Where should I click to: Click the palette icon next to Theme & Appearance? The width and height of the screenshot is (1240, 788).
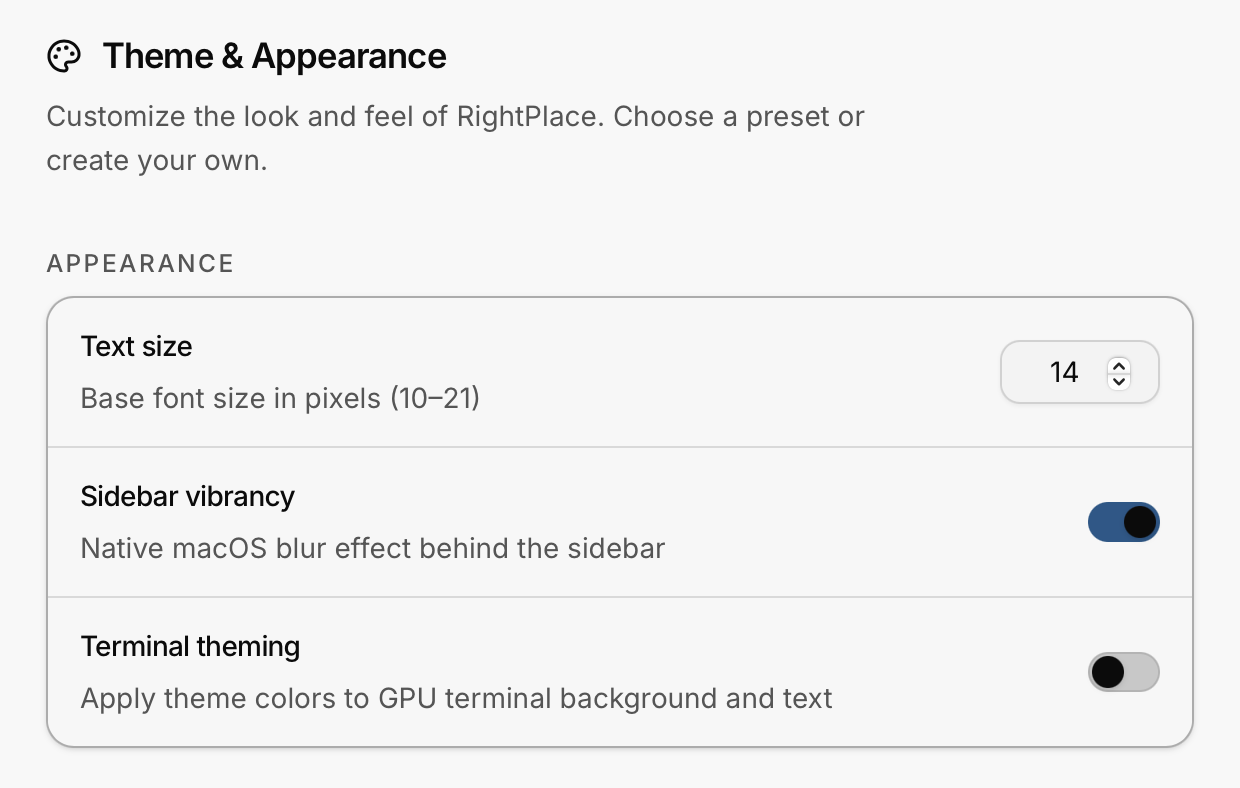point(64,56)
